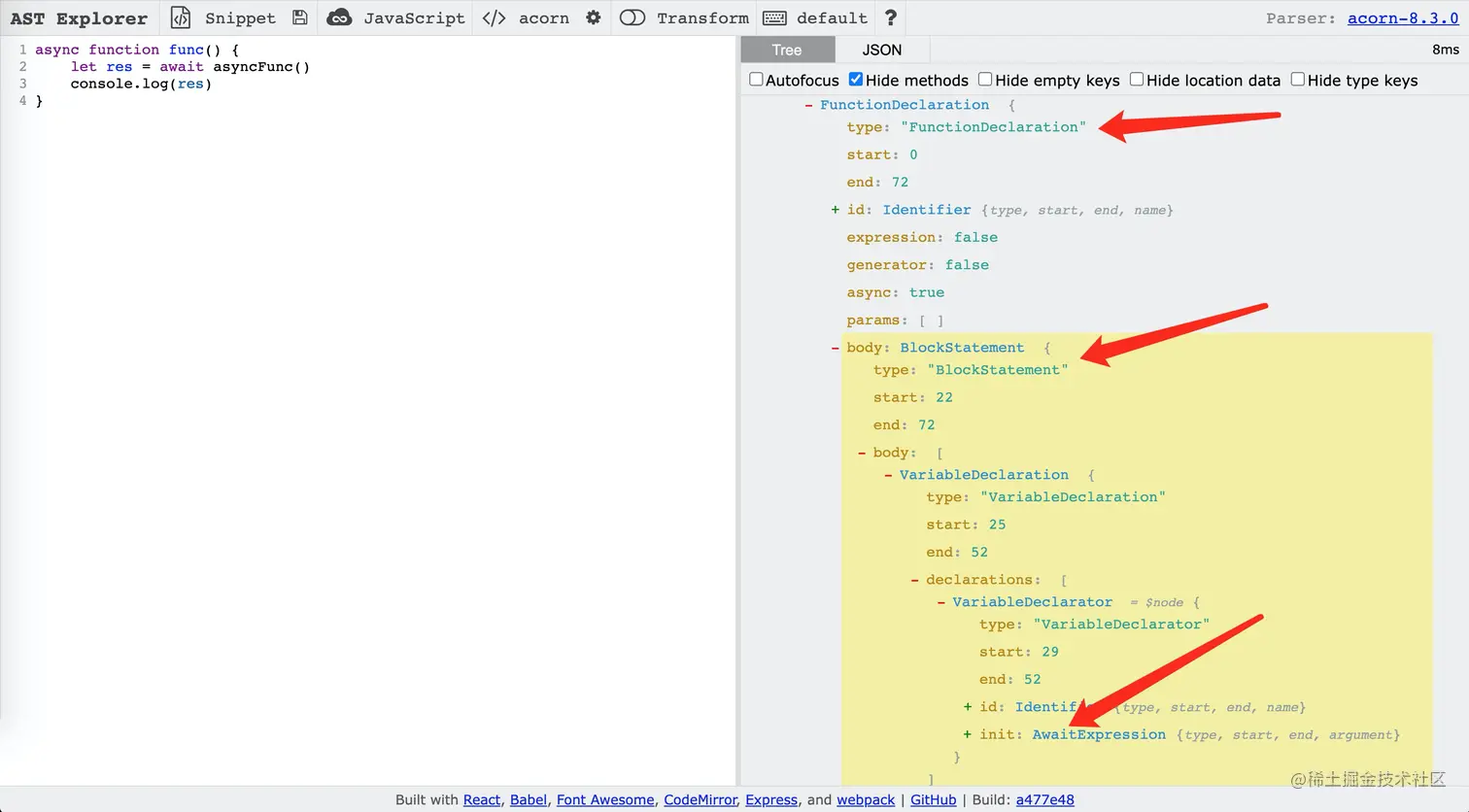This screenshot has height=812, width=1469.
Task: Open the React link in footer
Action: 482,799
